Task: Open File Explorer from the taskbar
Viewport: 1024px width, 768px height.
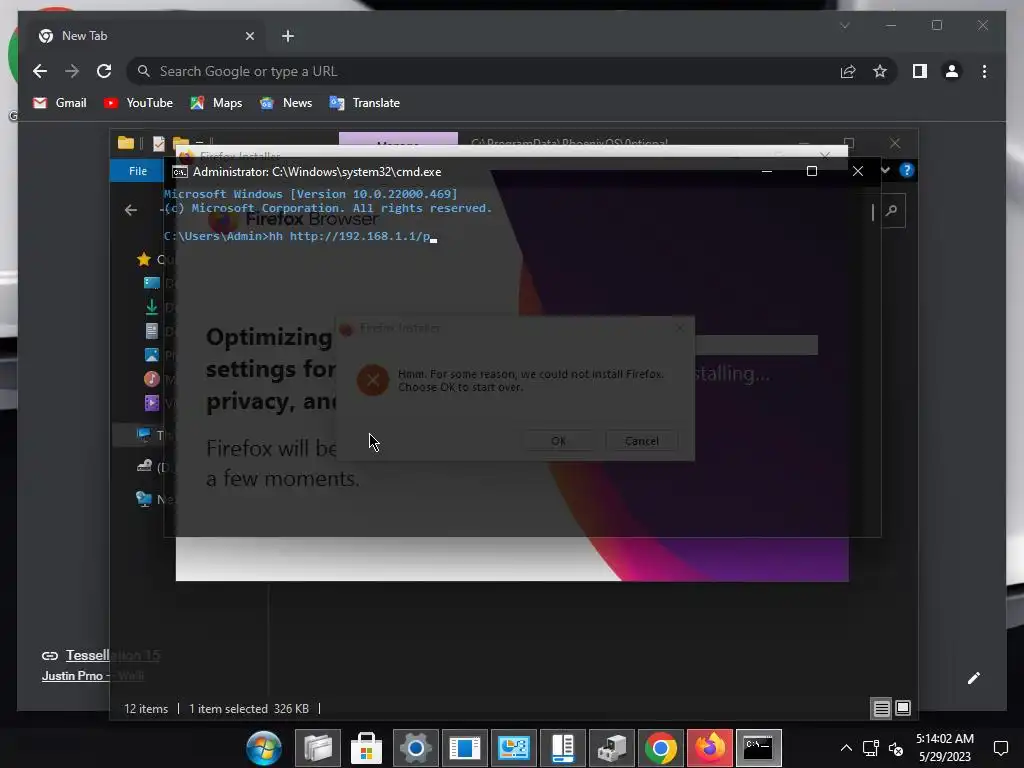Action: [x=318, y=748]
